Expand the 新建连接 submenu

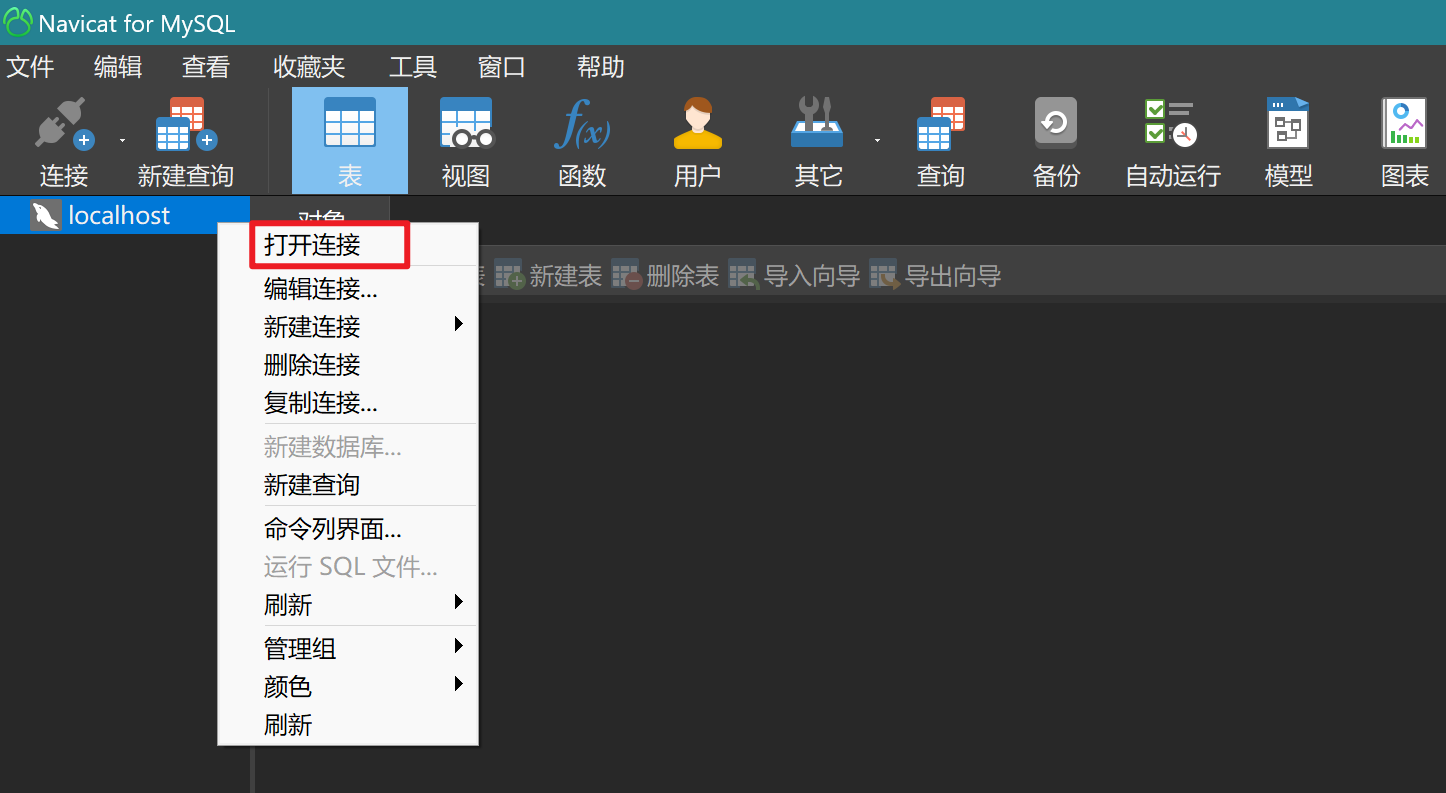tap(348, 326)
